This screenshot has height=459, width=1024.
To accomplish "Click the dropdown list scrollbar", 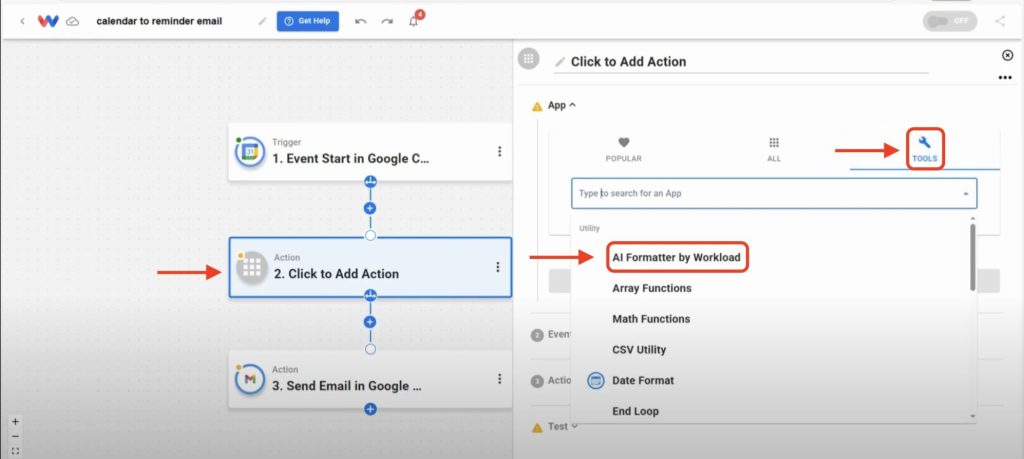I will pyautogui.click(x=972, y=257).
